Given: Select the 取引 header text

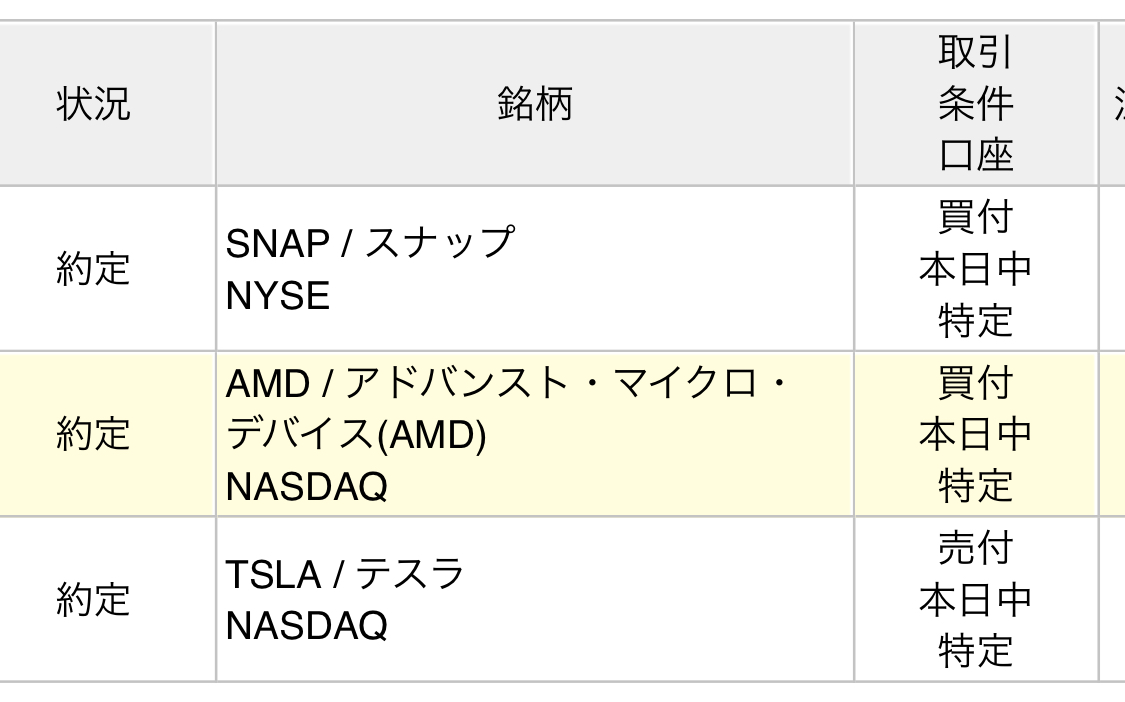Looking at the screenshot, I should pos(975,54).
